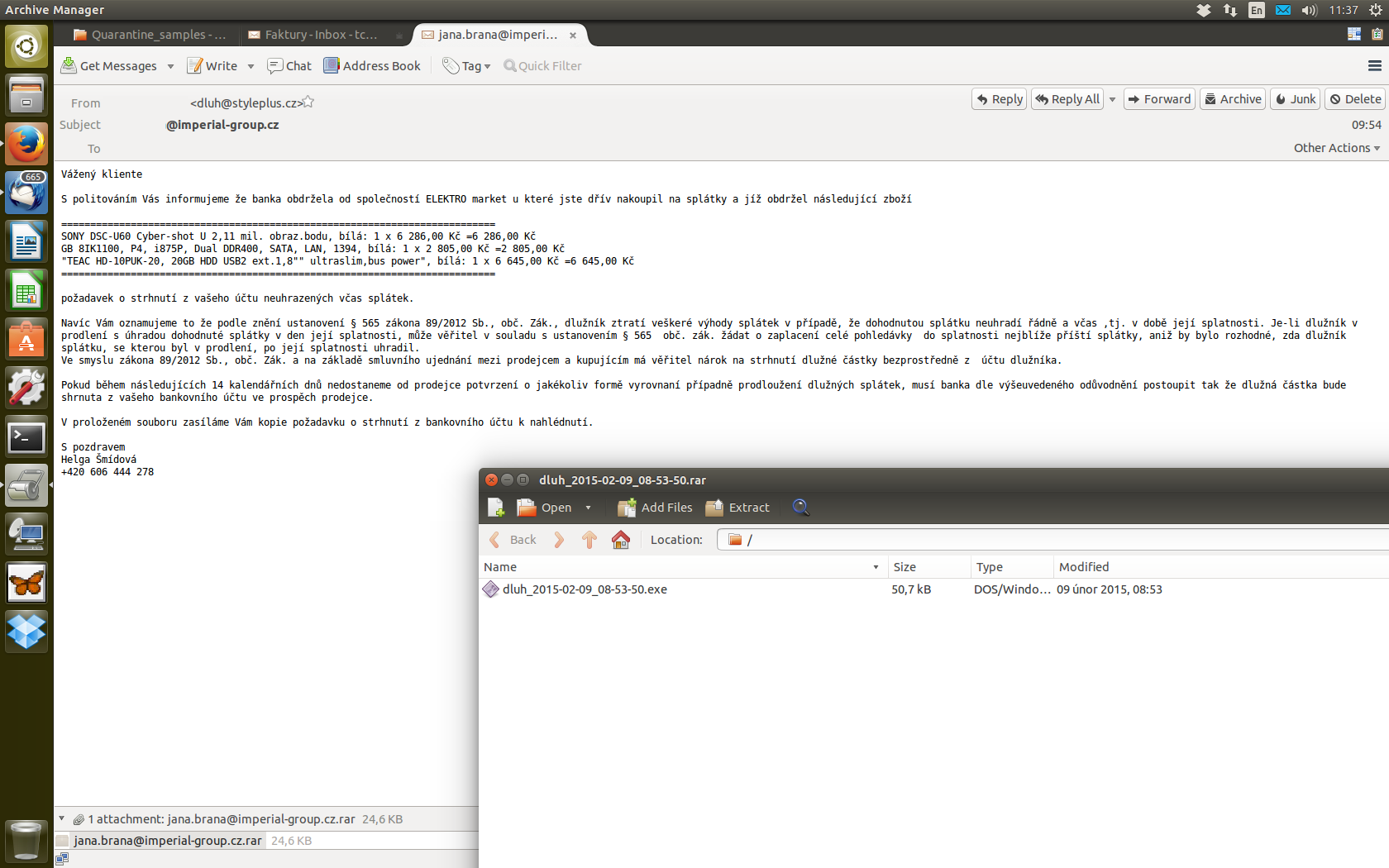Click the Quick Filter button
The image size is (1389, 868).
click(x=543, y=66)
